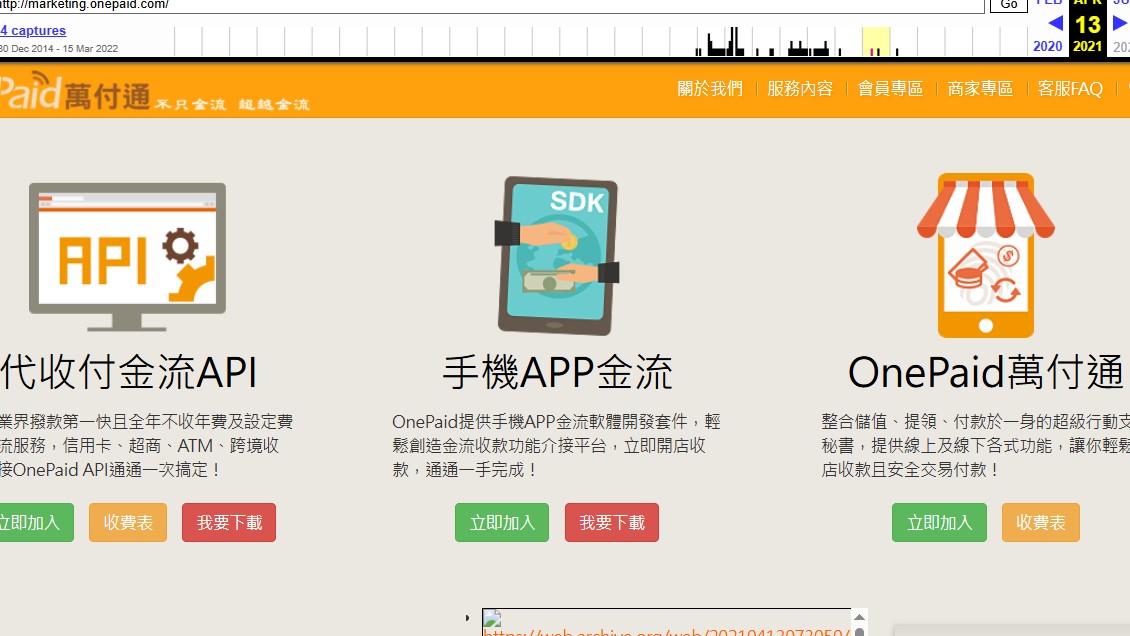This screenshot has height=636, width=1130.
Task: Go to previous capture with left arrow
Action: pos(1054,23)
